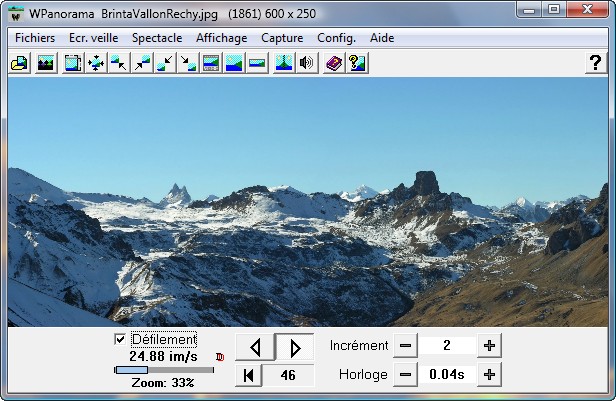
Task: Click the picture-with-control-panel toolbar icon
Action: pos(211,63)
